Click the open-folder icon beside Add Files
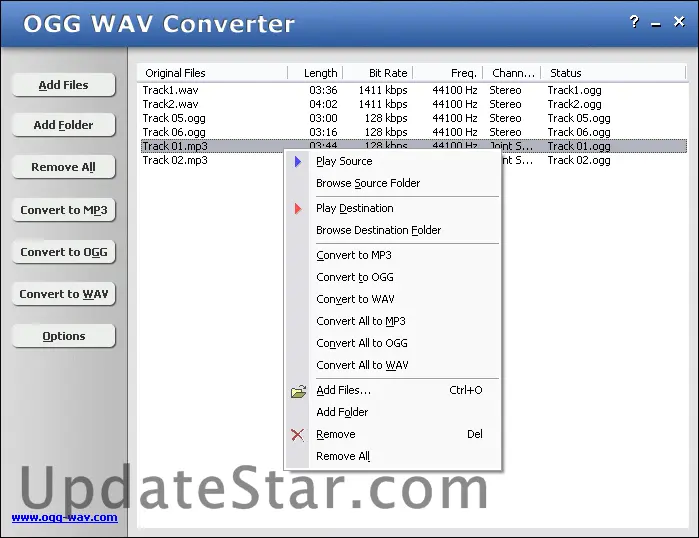This screenshot has width=699, height=538. [x=298, y=391]
